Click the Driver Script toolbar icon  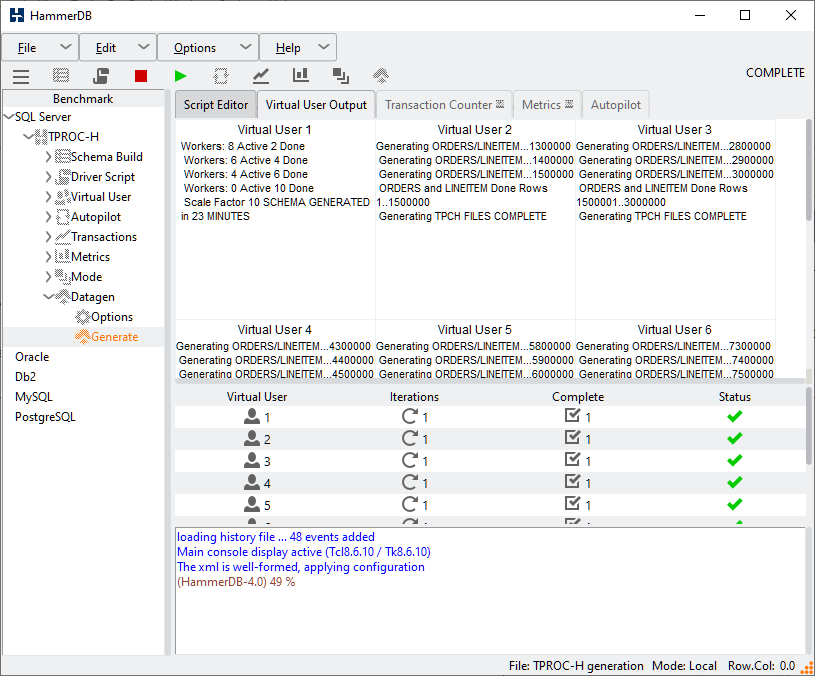point(101,76)
